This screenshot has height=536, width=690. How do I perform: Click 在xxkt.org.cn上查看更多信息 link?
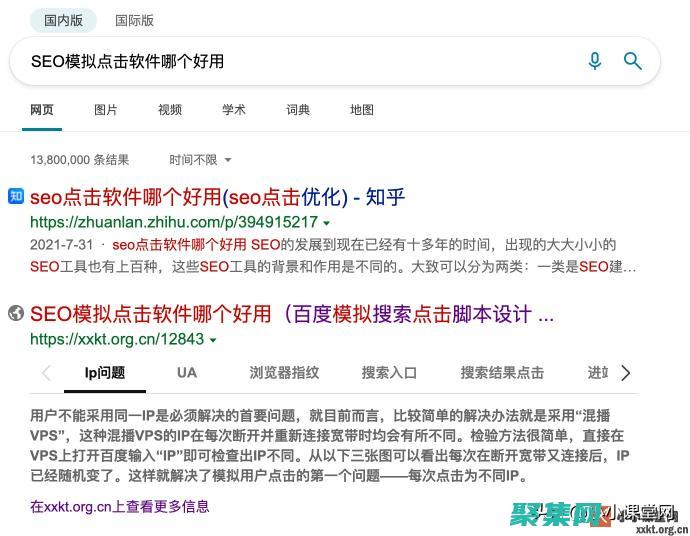(x=120, y=507)
